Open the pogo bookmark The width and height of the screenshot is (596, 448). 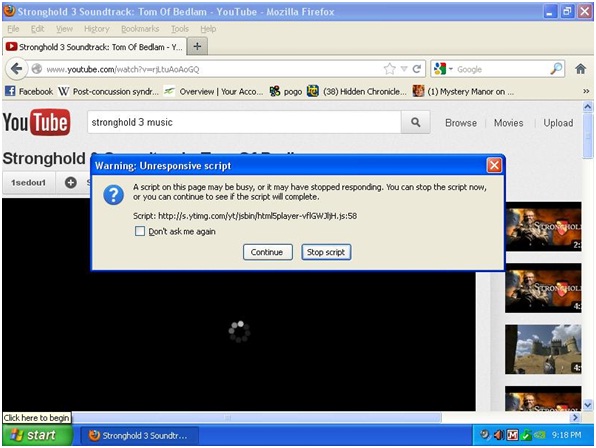285,91
